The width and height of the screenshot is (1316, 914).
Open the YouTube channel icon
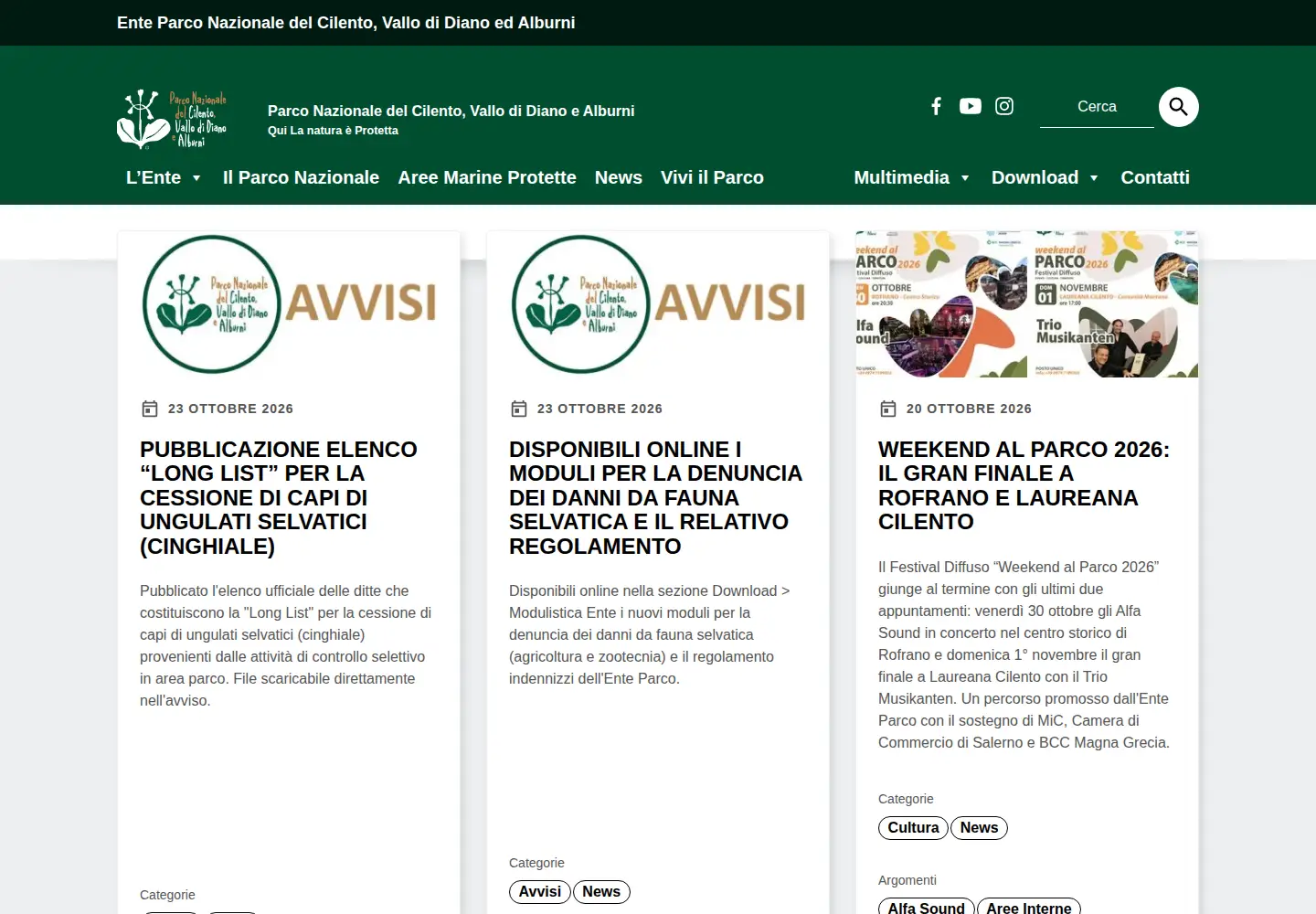pos(971,106)
